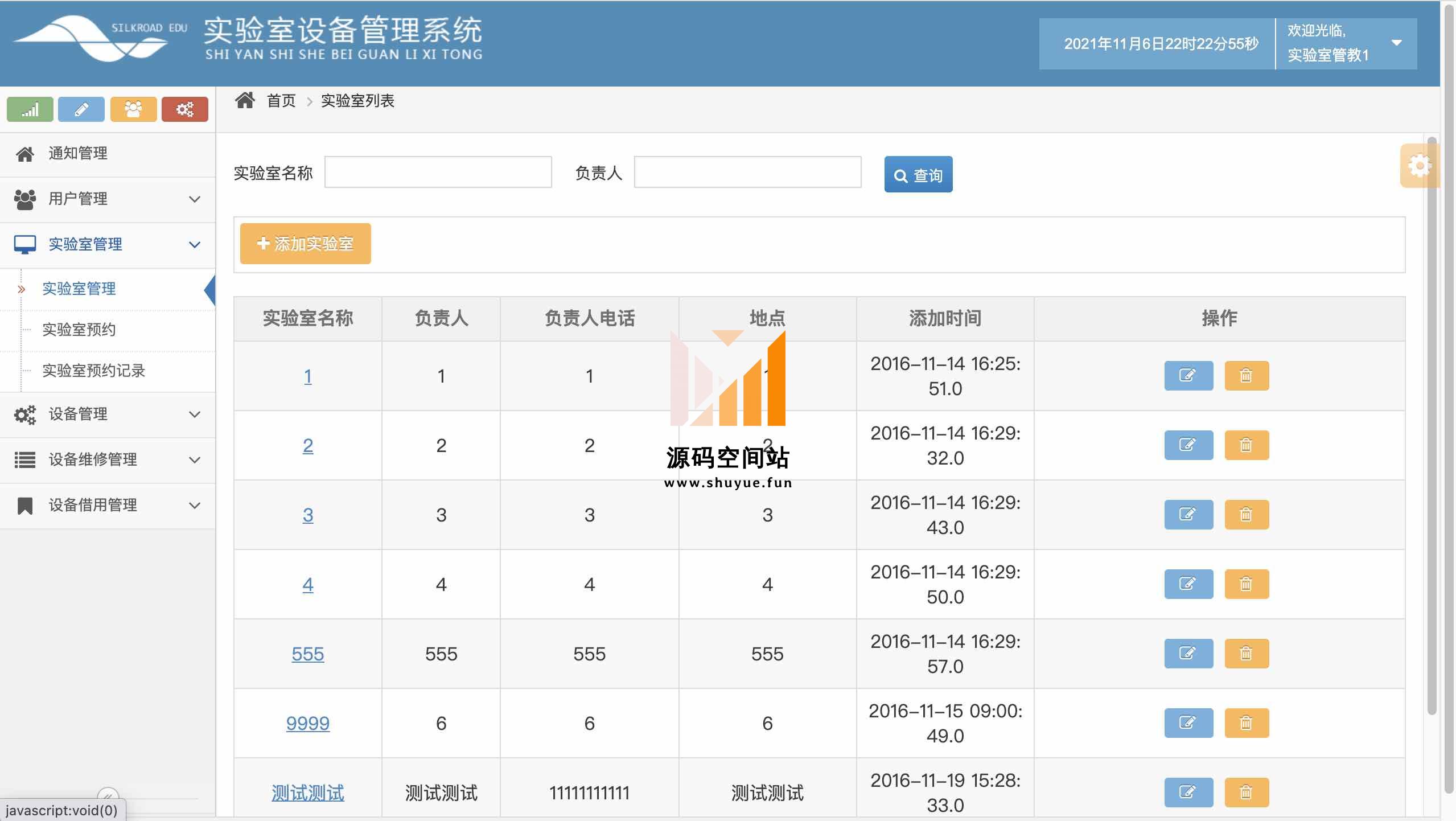The height and width of the screenshot is (821, 1456).
Task: Delete lab row 3
Action: tap(1247, 515)
